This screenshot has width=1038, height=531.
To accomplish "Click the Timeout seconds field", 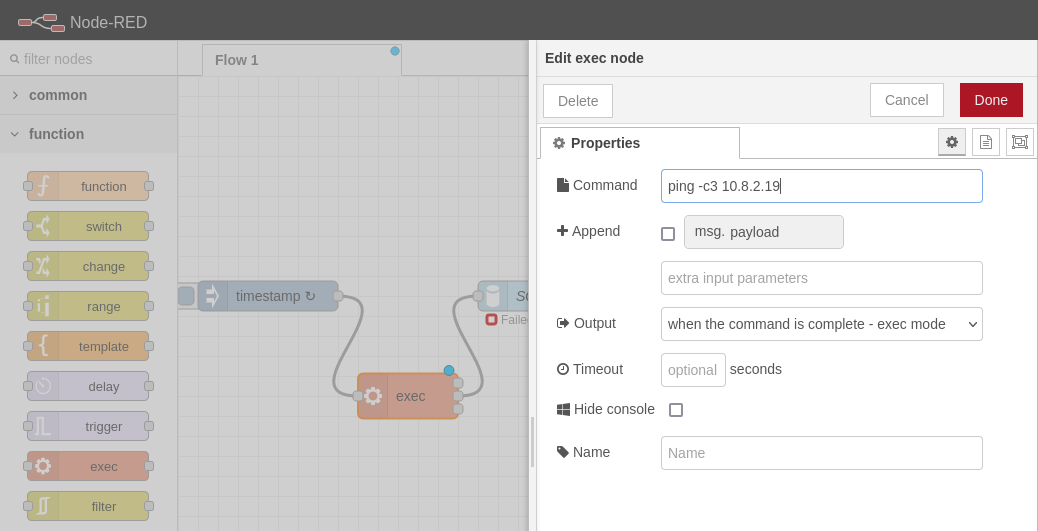I will coord(693,370).
